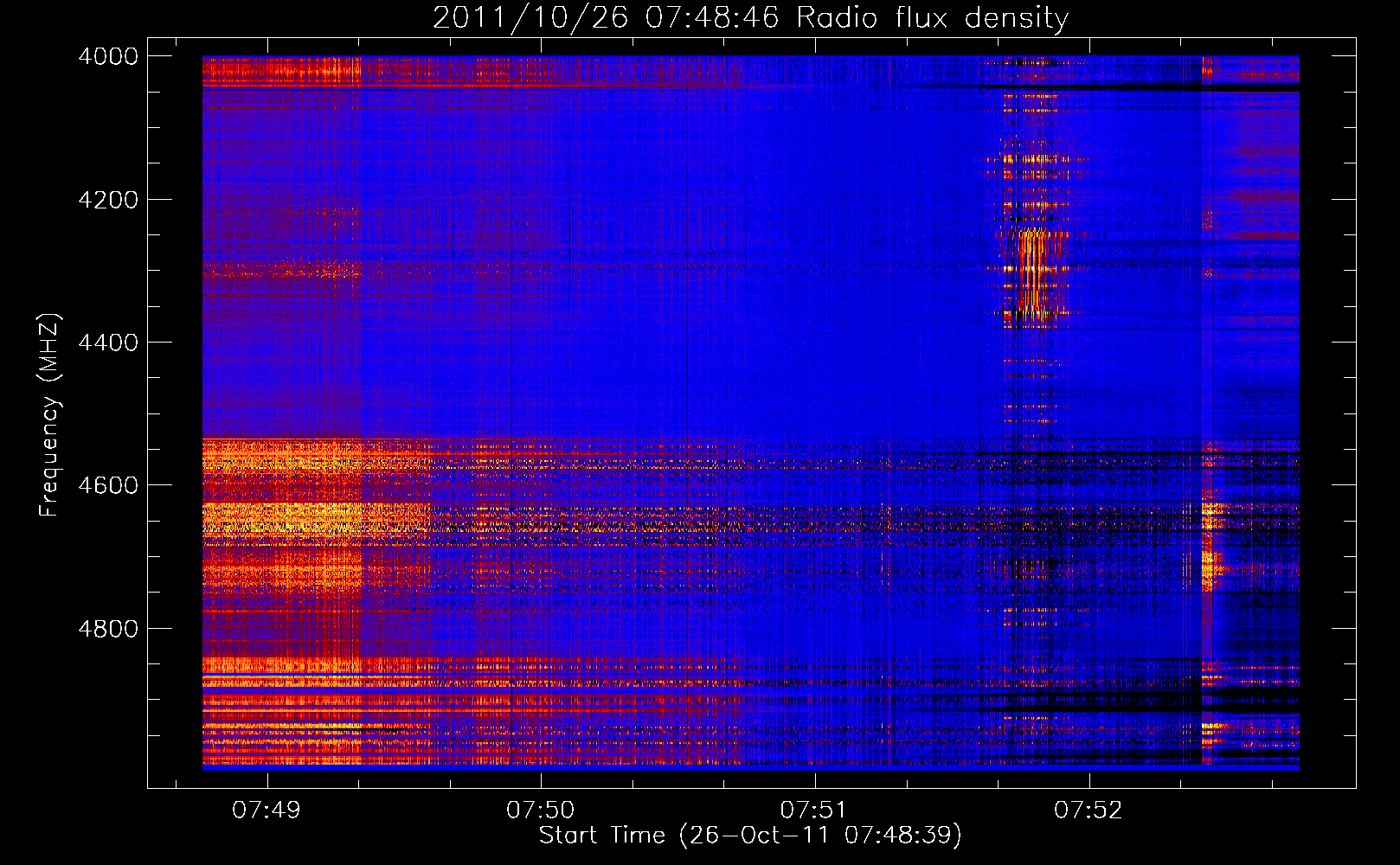Click the "Frequency (MHZ)" y-axis label
This screenshot has height=865, width=1400.
click(x=50, y=415)
